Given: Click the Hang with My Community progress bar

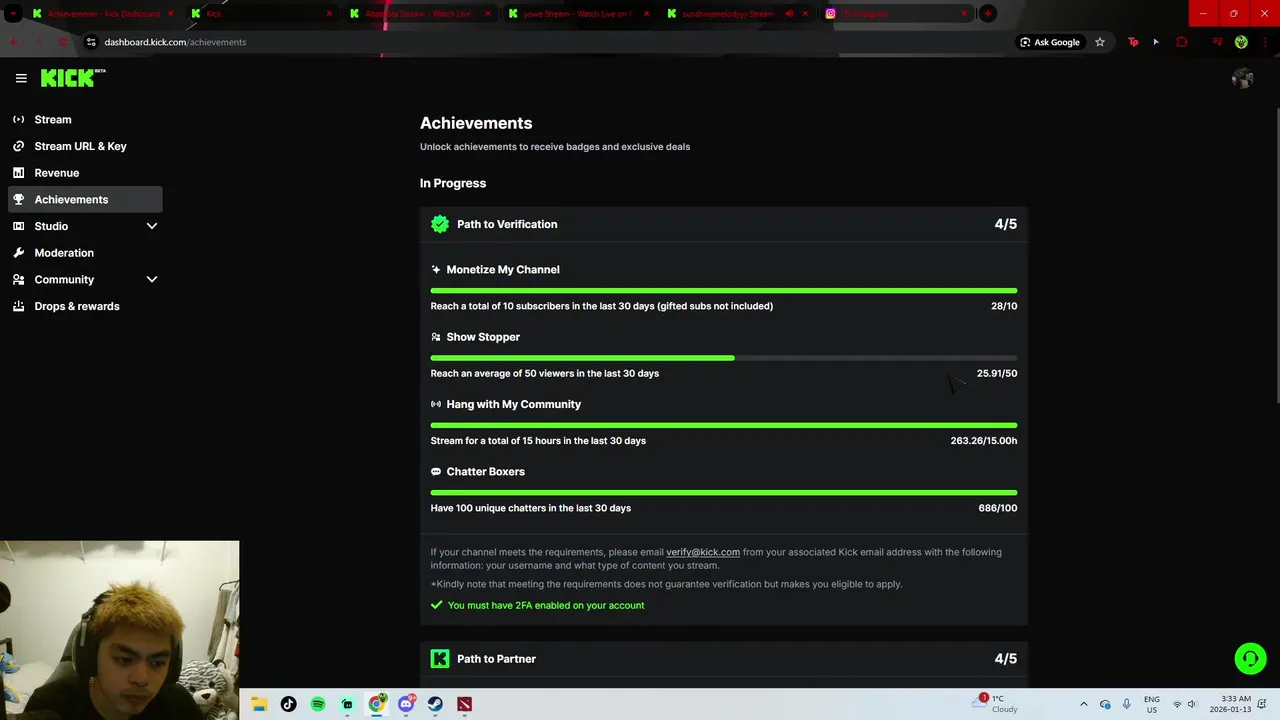Looking at the screenshot, I should pos(724,425).
